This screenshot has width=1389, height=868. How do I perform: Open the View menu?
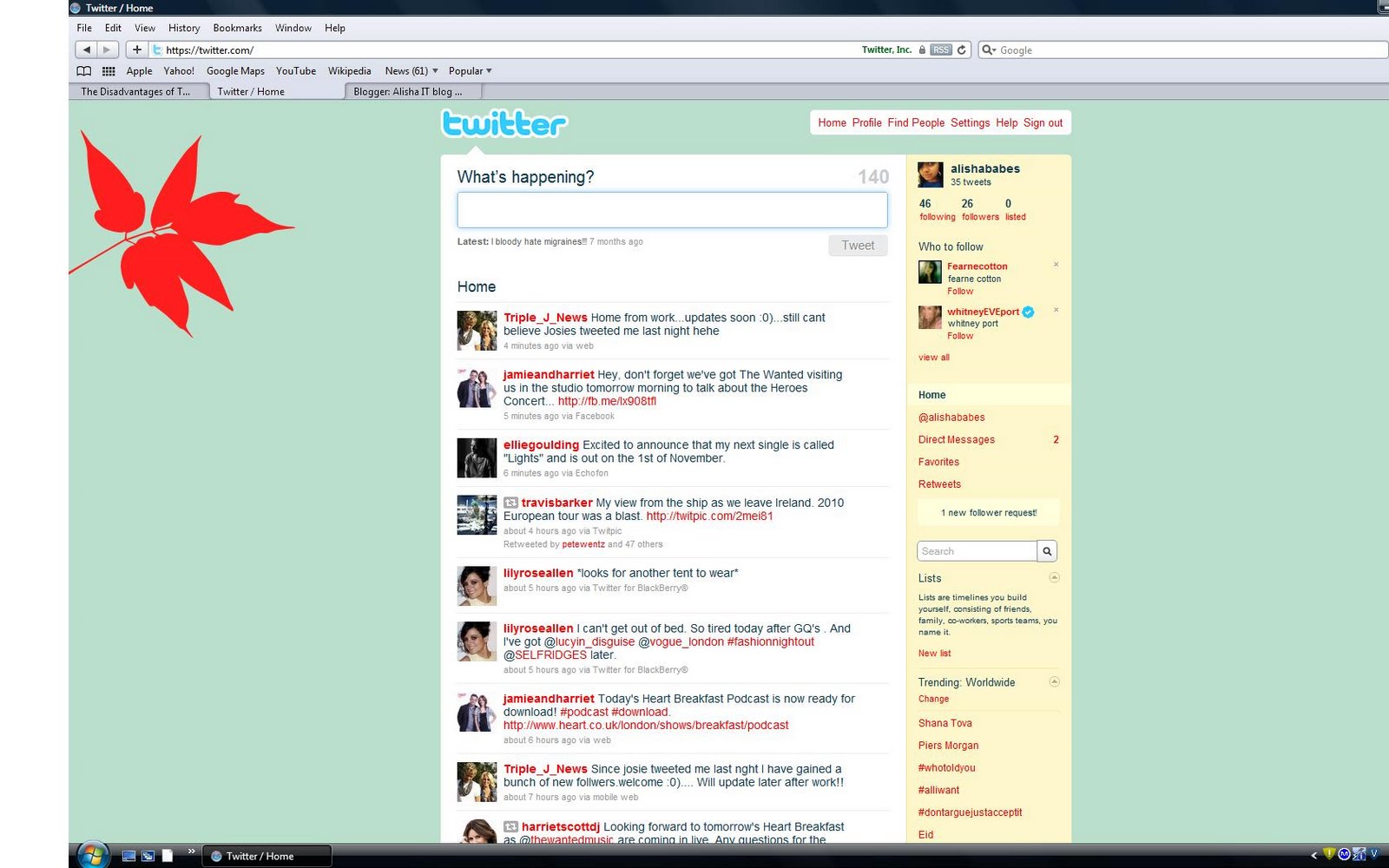(145, 28)
